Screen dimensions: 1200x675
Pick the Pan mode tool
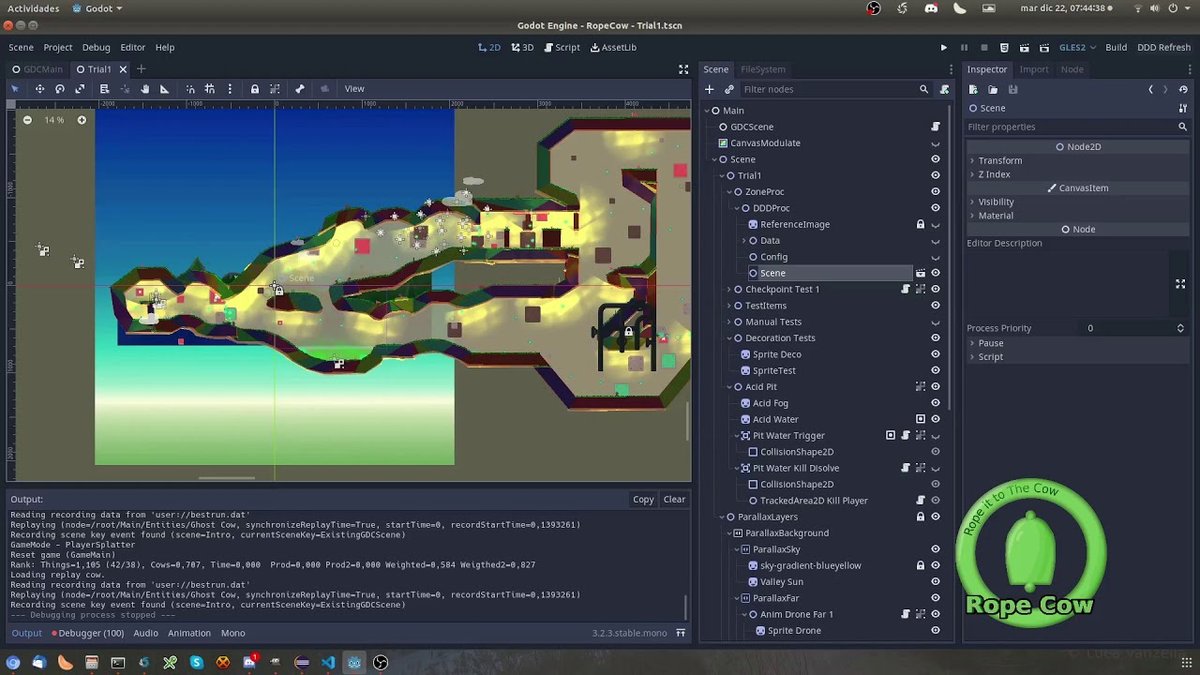[x=145, y=89]
